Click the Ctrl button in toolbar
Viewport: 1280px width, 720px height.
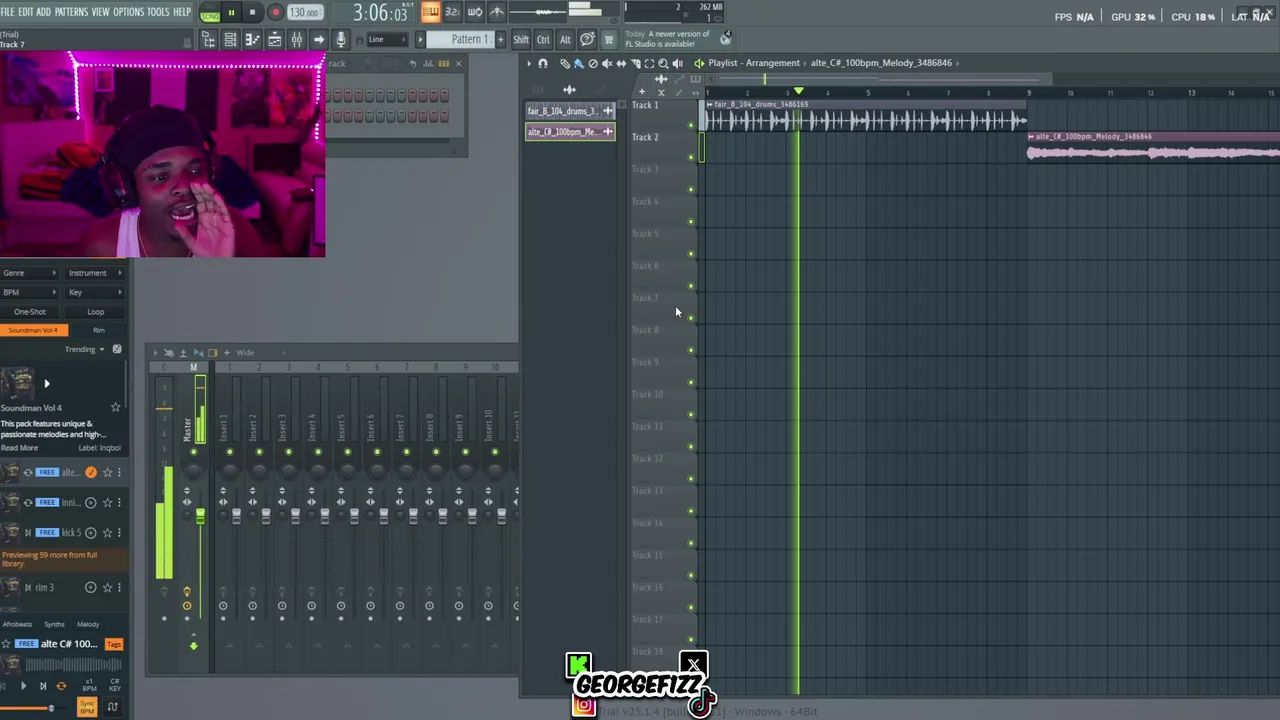coord(543,39)
